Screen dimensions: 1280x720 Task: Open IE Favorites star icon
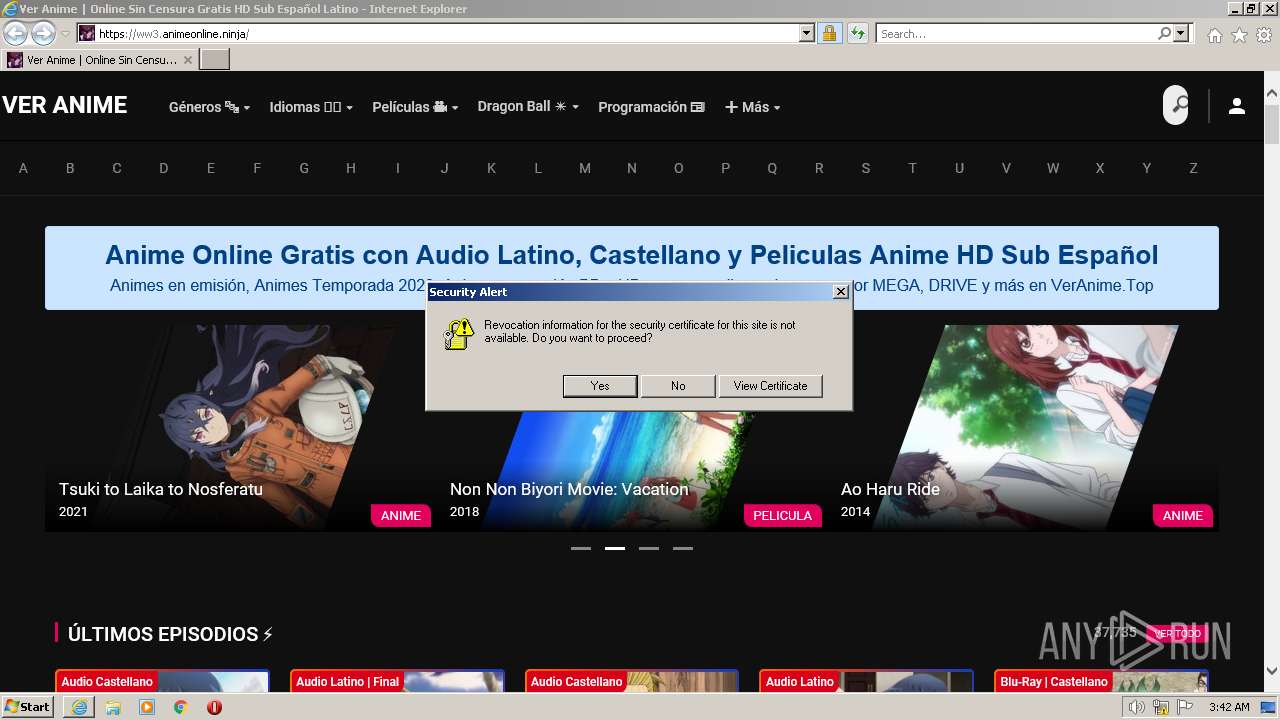coord(1239,35)
